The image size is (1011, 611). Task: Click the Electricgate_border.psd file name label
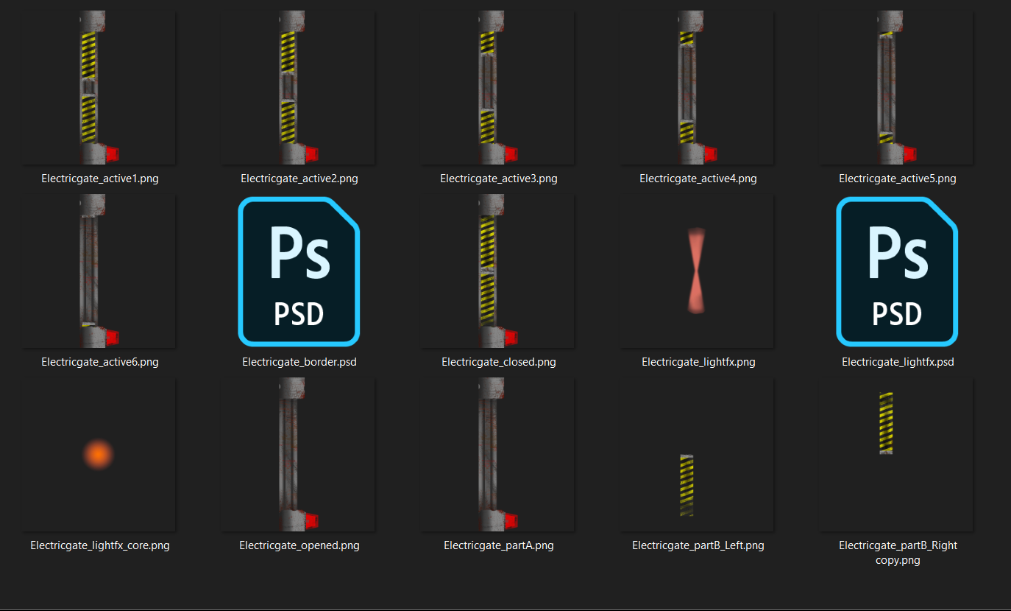(x=299, y=362)
